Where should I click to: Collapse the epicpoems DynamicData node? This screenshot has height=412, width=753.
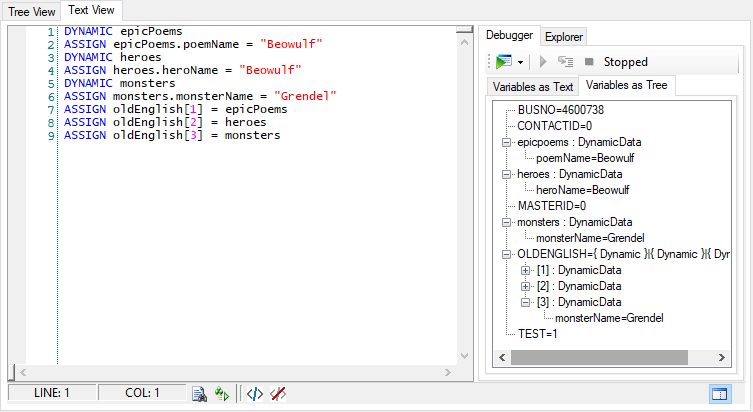(x=508, y=144)
